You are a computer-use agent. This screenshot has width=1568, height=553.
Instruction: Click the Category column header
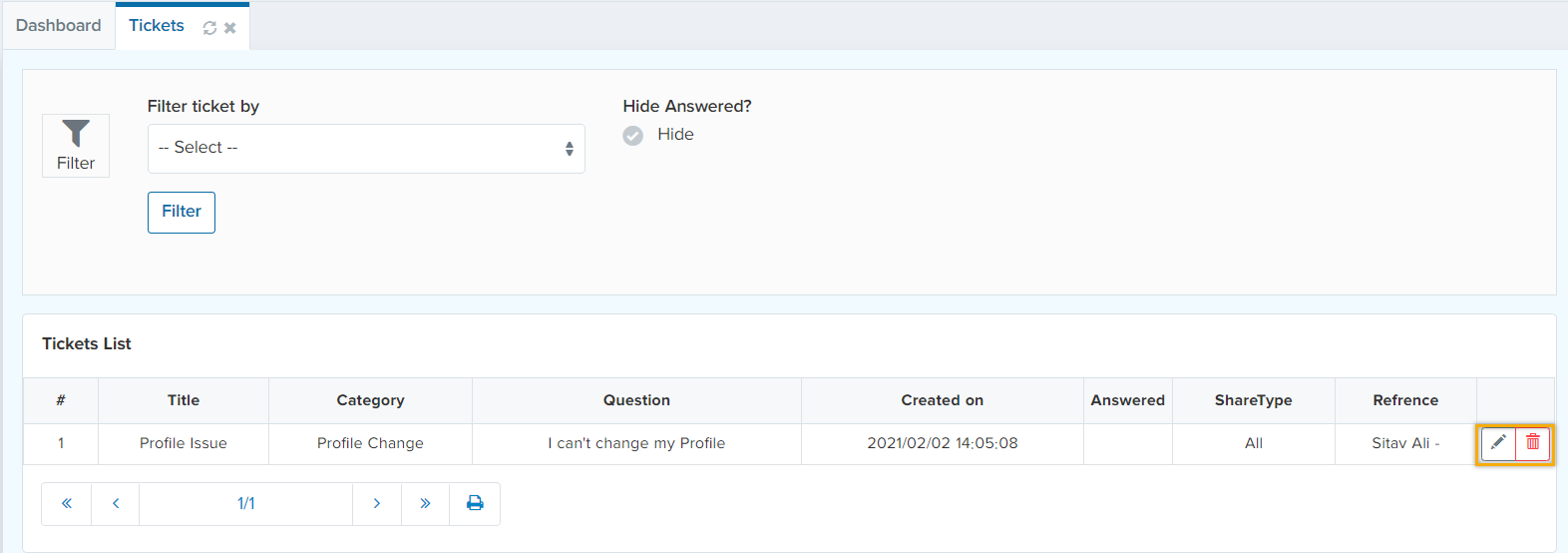coord(370,400)
